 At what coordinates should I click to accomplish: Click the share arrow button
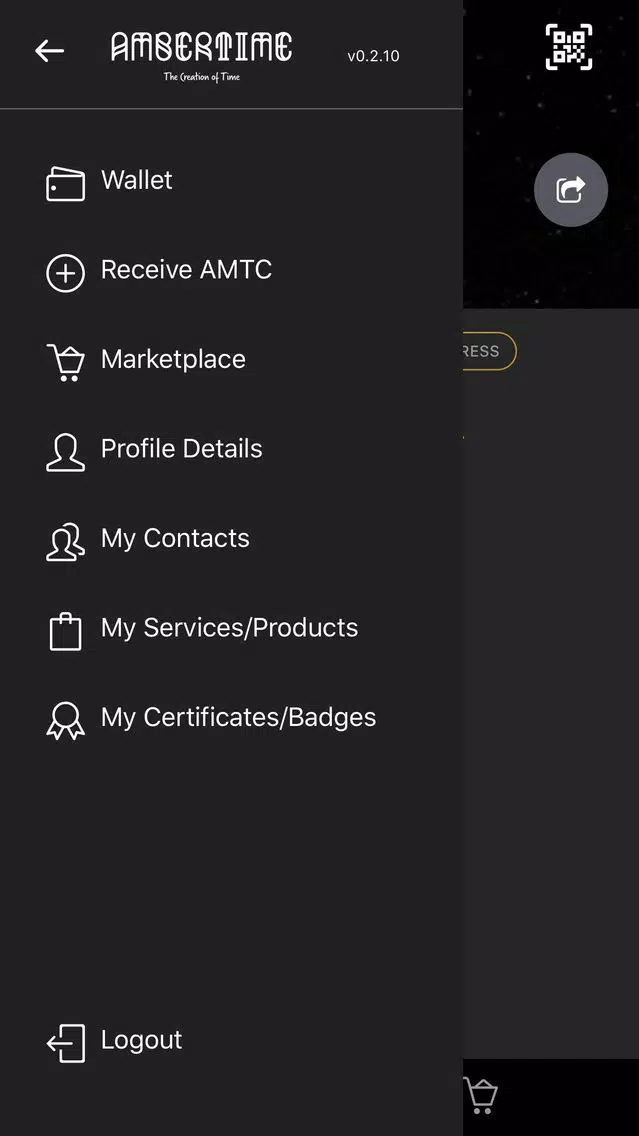[571, 190]
